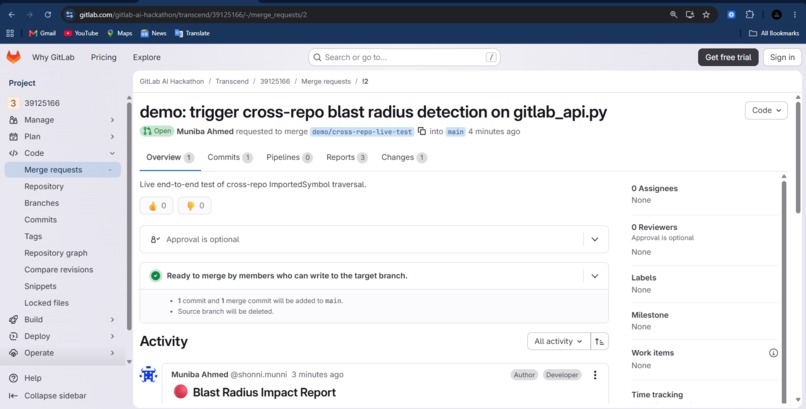
Task: Open the News bookmark
Action: [x=153, y=33]
